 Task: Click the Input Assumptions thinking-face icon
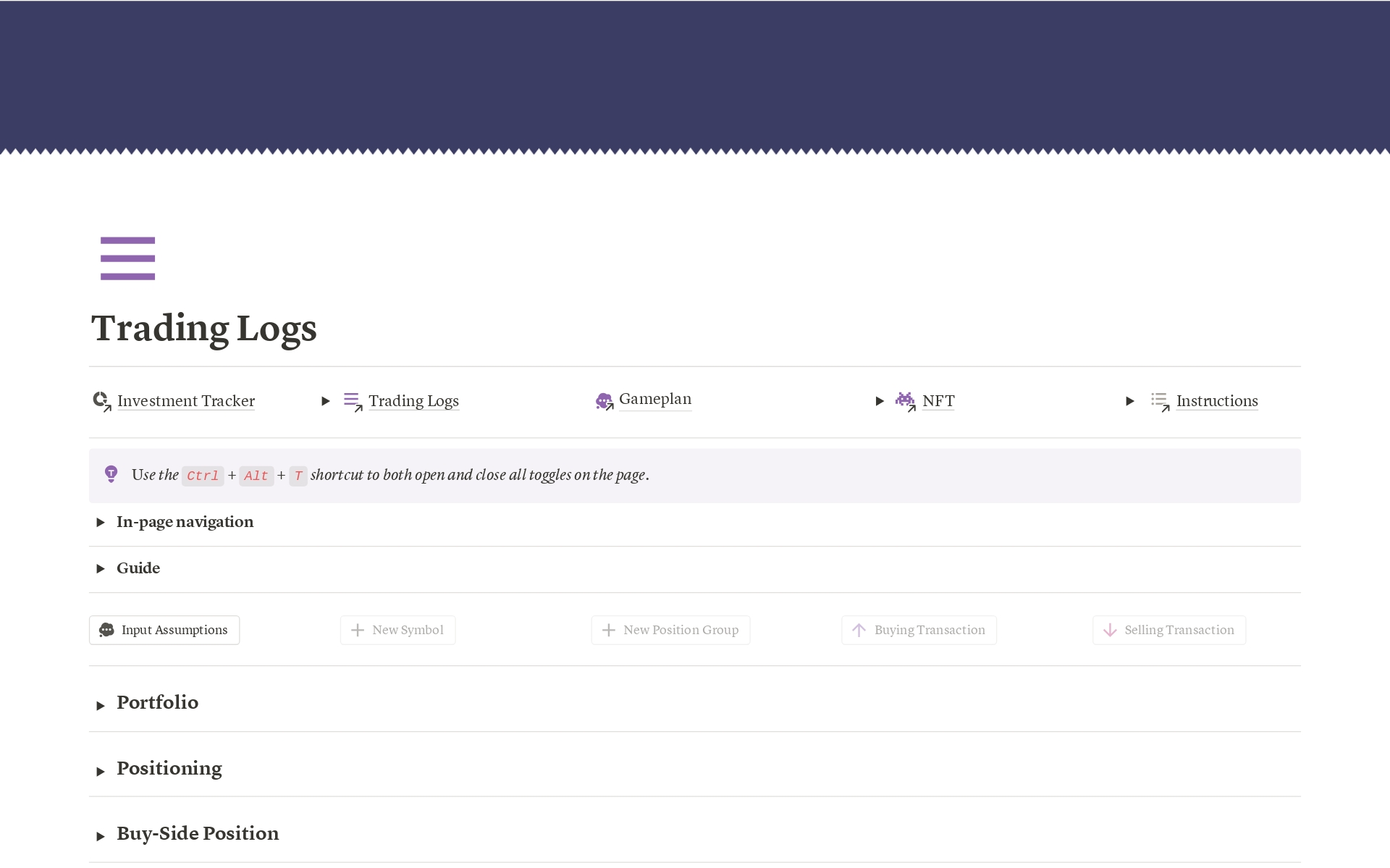coord(107,630)
